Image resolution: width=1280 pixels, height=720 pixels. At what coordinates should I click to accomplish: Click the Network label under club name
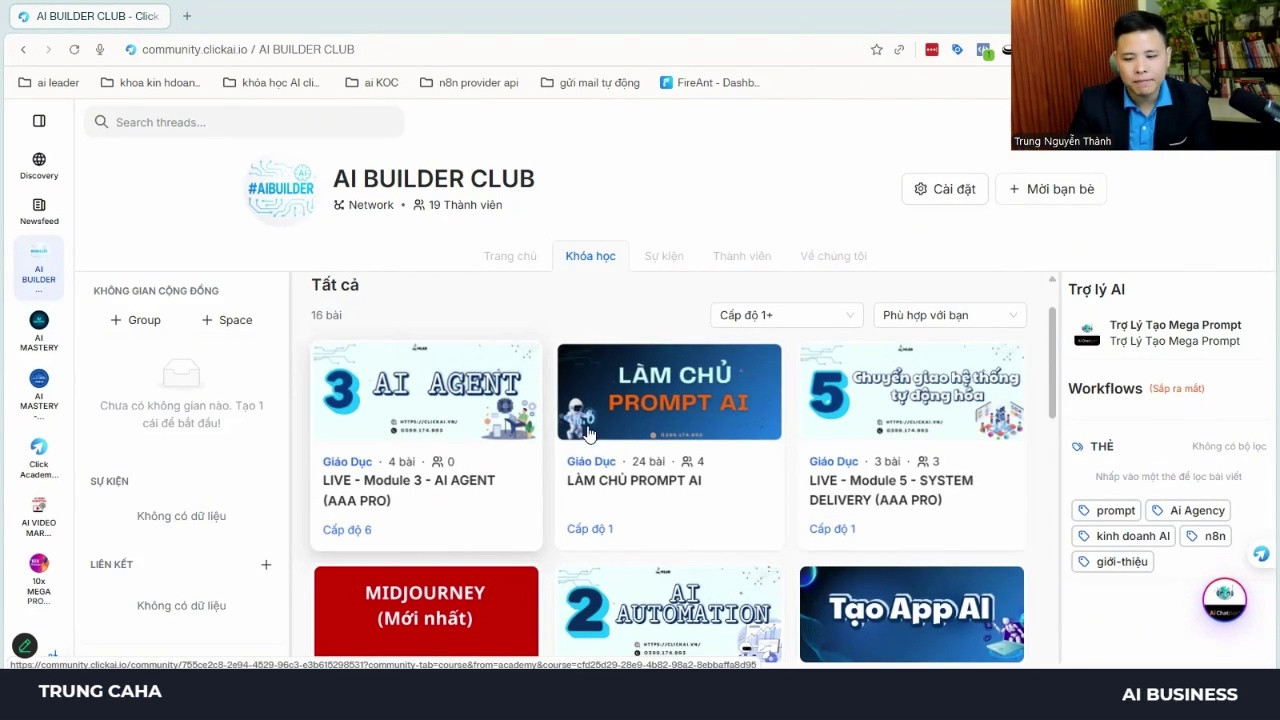364,205
